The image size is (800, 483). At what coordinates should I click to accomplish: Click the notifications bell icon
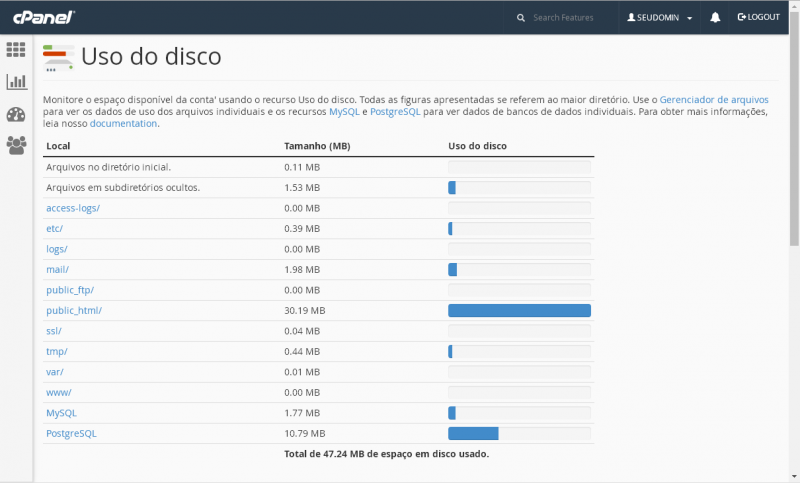click(x=715, y=17)
